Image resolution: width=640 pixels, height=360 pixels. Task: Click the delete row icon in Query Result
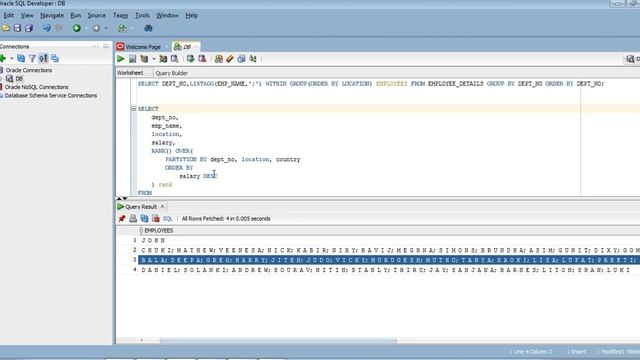(156, 219)
